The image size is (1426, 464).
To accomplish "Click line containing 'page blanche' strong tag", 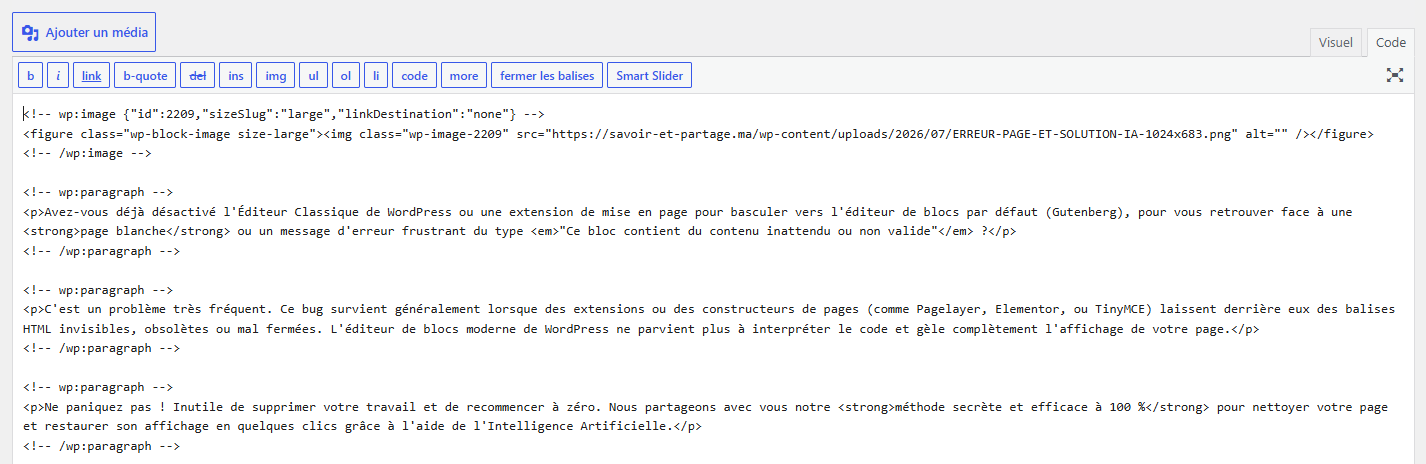I will pos(519,231).
